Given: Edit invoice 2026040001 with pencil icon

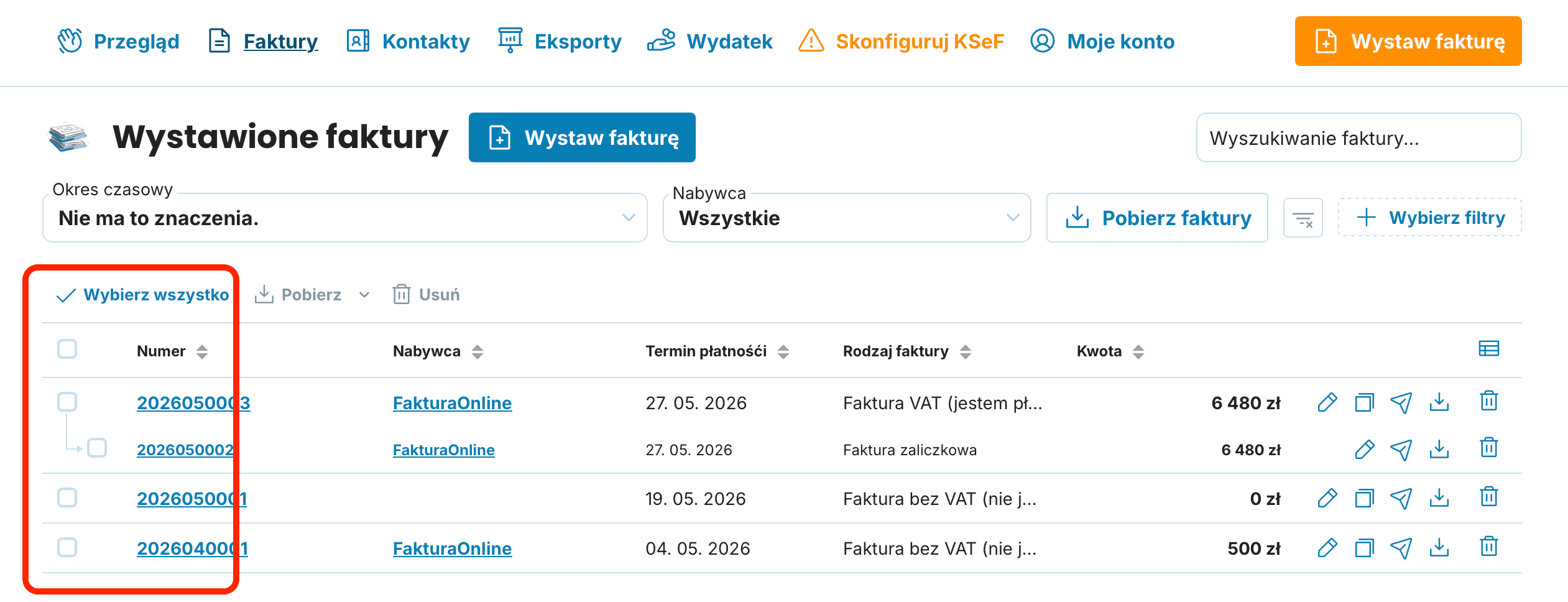Looking at the screenshot, I should [1327, 549].
